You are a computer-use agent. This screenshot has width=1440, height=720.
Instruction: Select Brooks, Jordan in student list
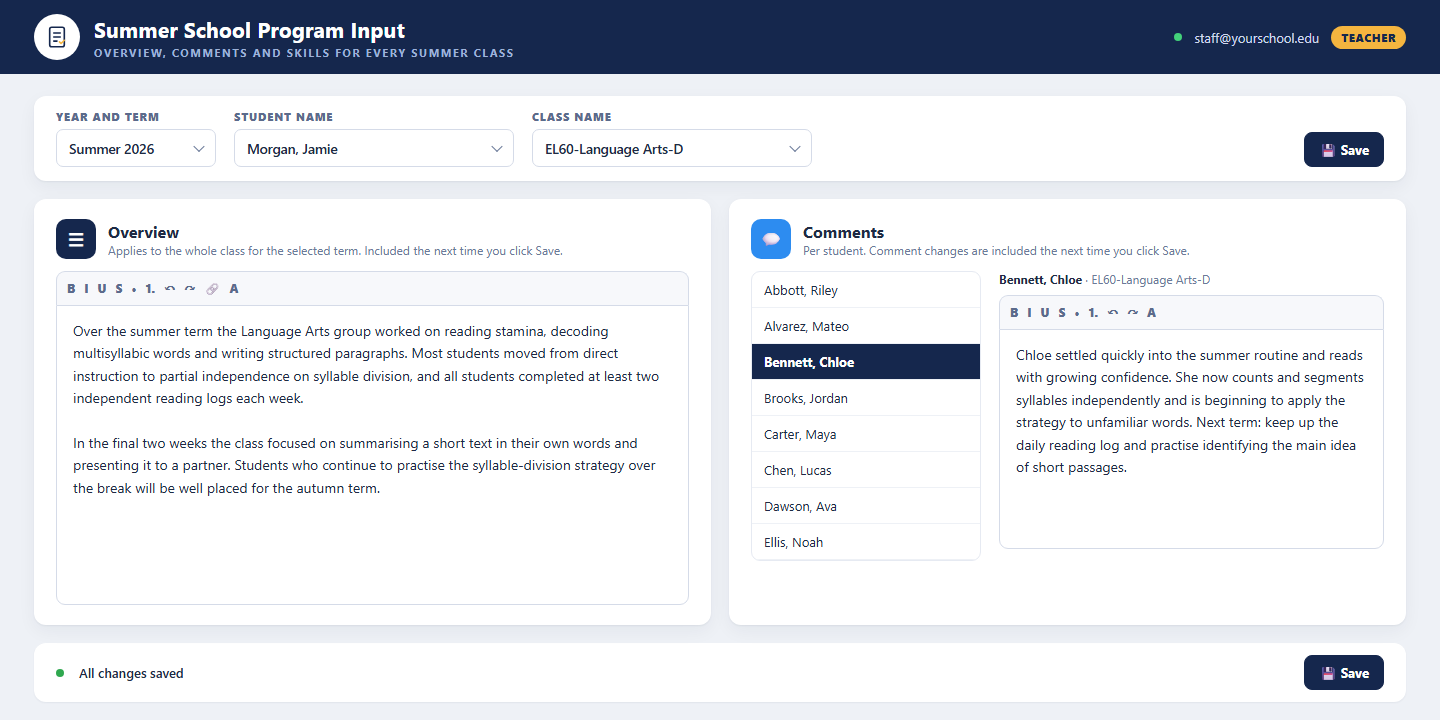coord(866,398)
